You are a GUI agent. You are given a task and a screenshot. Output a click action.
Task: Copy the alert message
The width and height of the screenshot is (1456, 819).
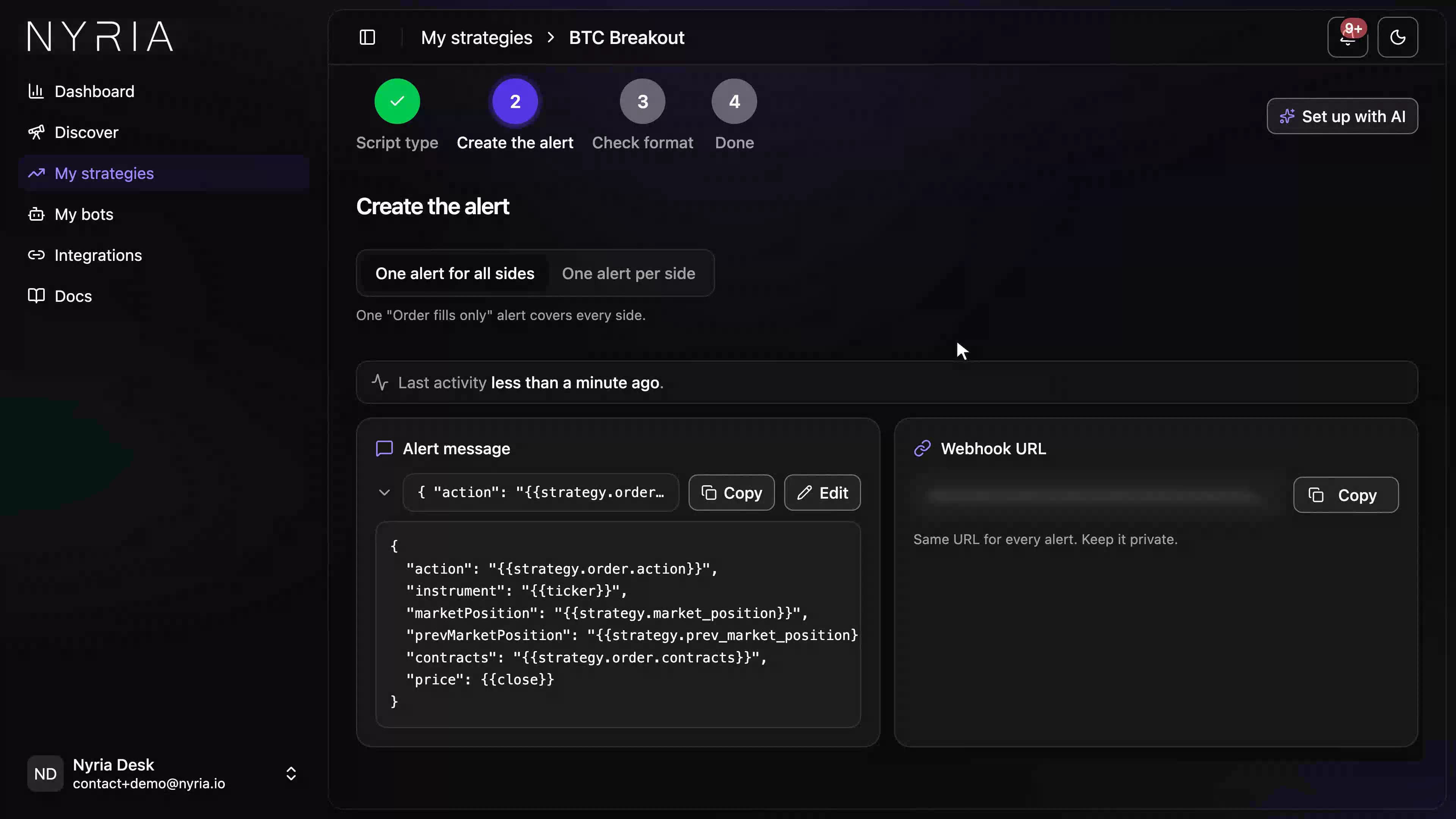point(731,493)
